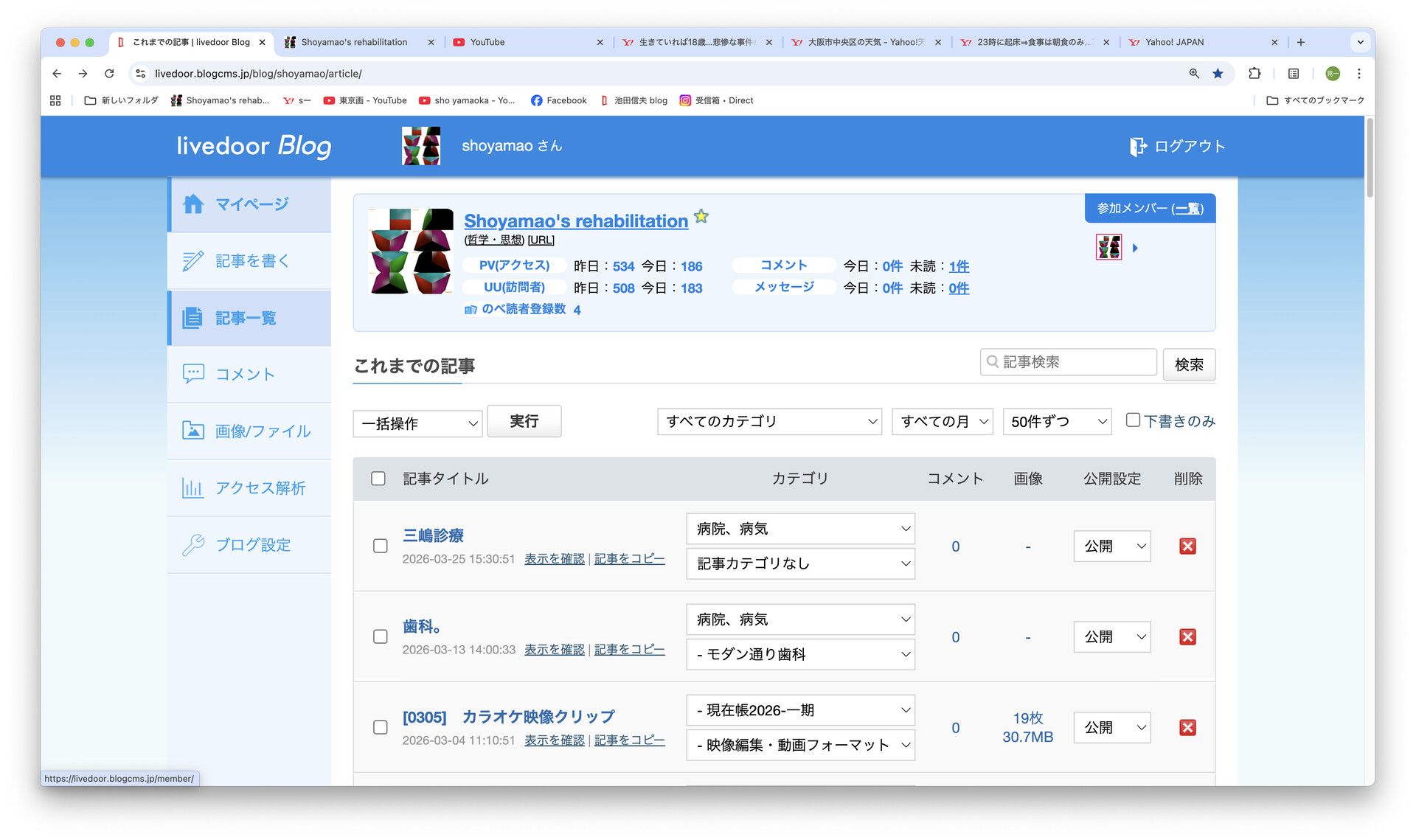Screen dimensions: 1416x840
Task: Change 公開 status dropdown for 三嶋診療
Action: pyautogui.click(x=1111, y=546)
